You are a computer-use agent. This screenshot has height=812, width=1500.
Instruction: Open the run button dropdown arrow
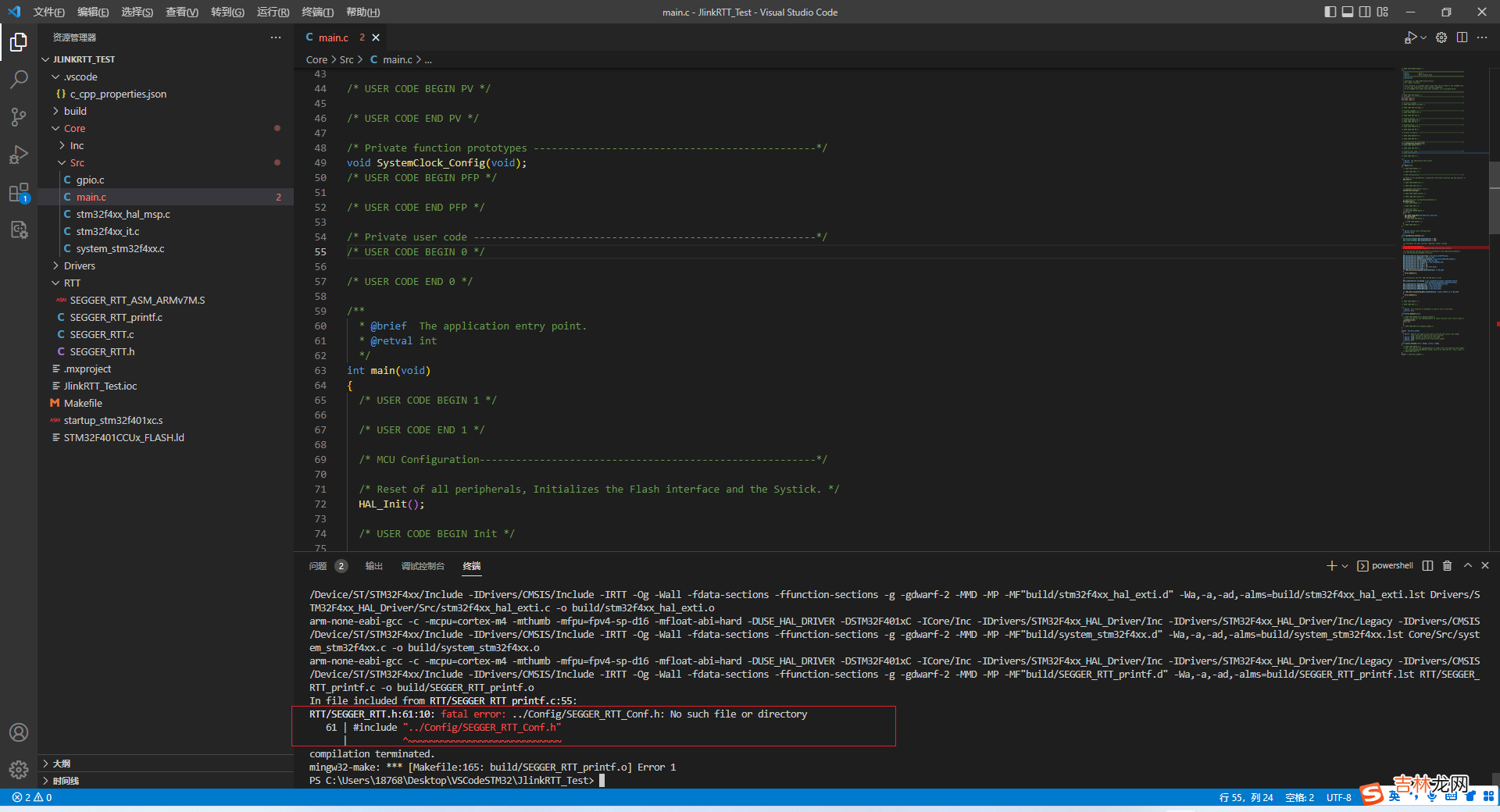pyautogui.click(x=1423, y=37)
